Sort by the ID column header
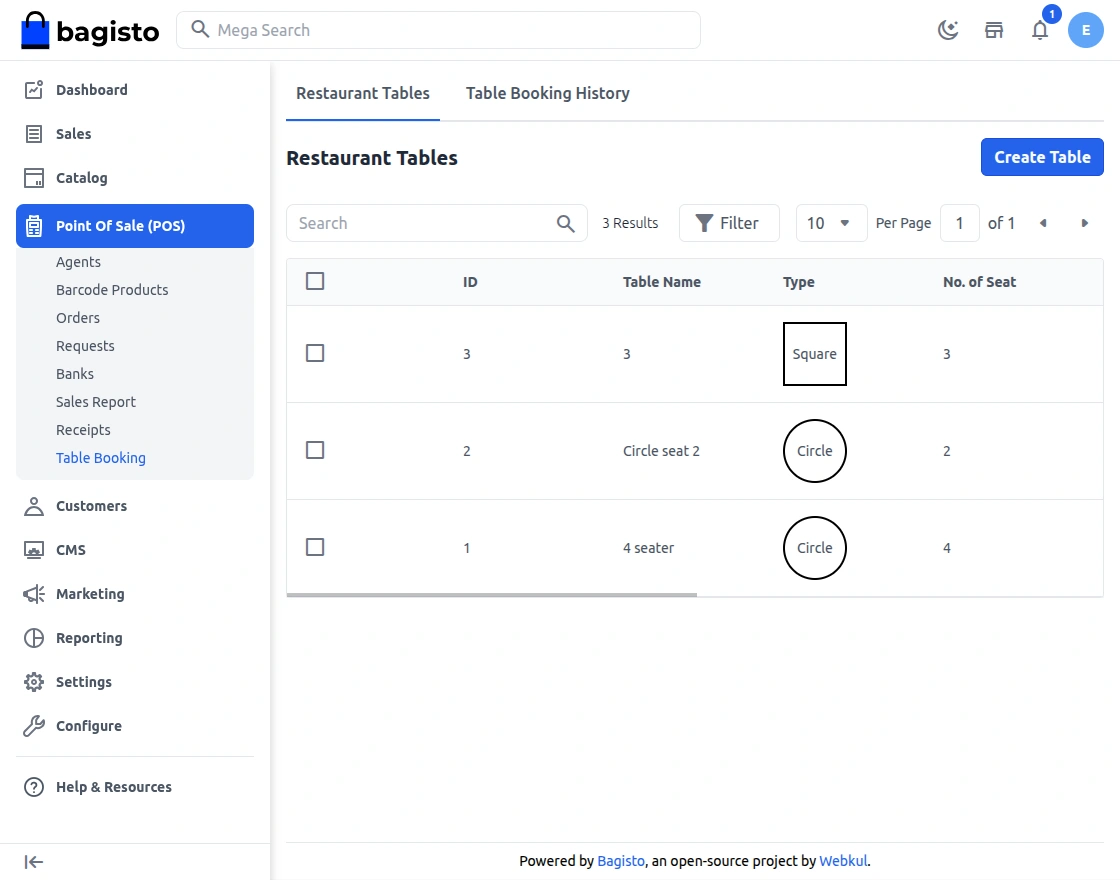 [470, 282]
